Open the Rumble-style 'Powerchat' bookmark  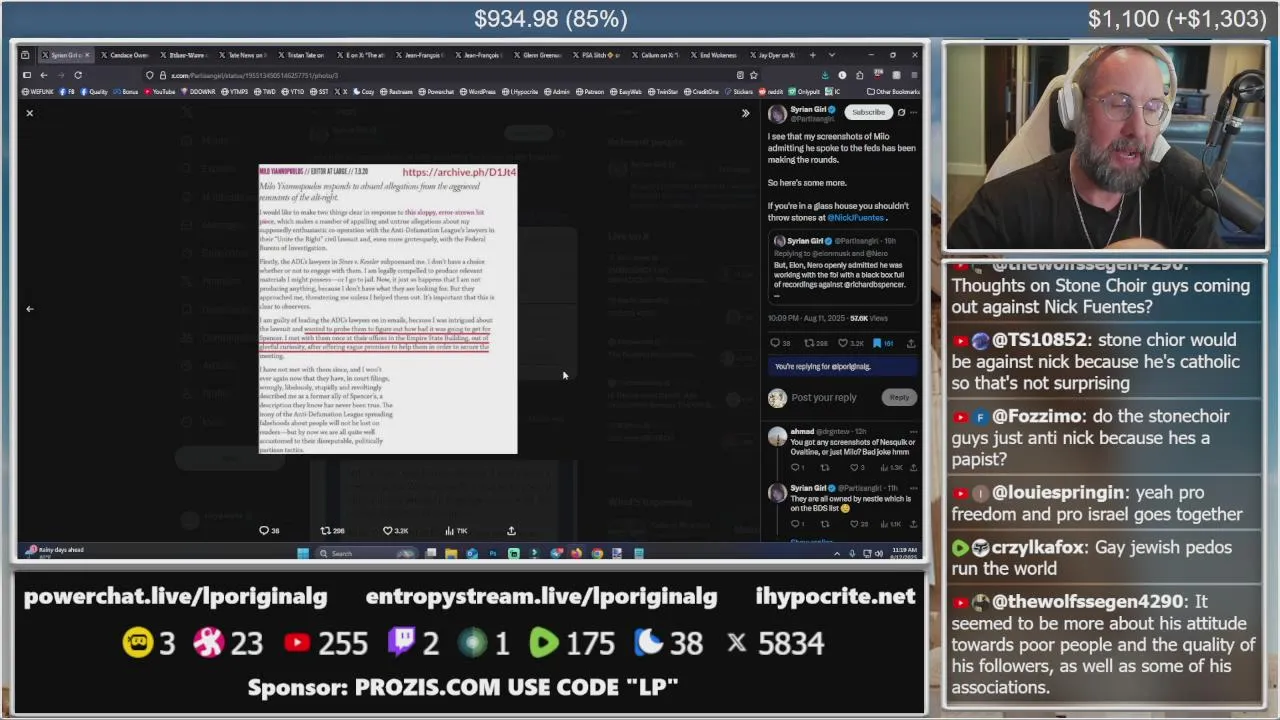[x=436, y=92]
